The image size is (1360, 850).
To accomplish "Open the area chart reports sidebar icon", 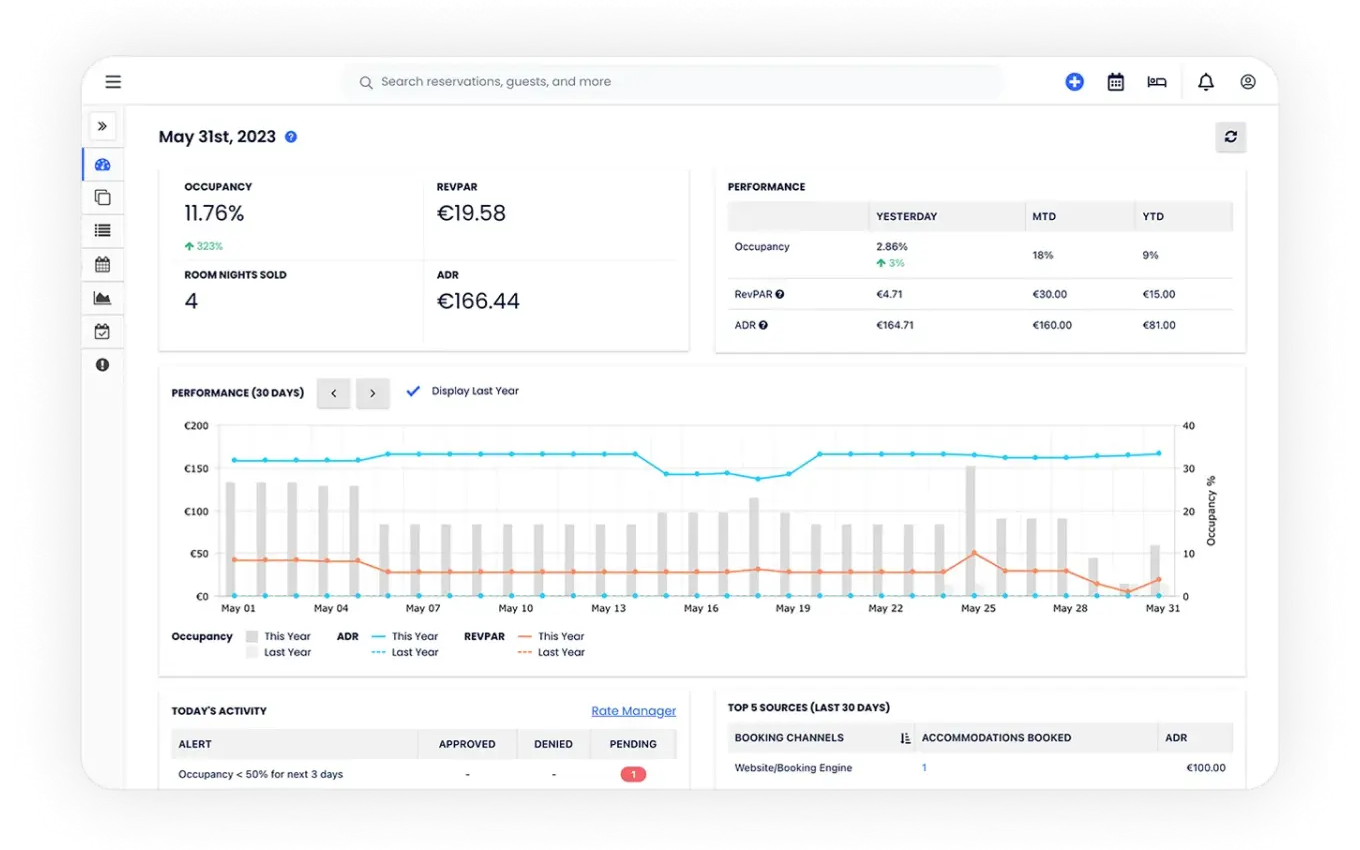I will 102,298.
